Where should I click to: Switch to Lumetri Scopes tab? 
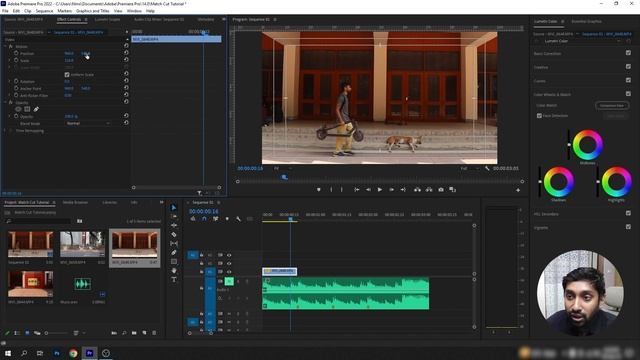point(107,20)
